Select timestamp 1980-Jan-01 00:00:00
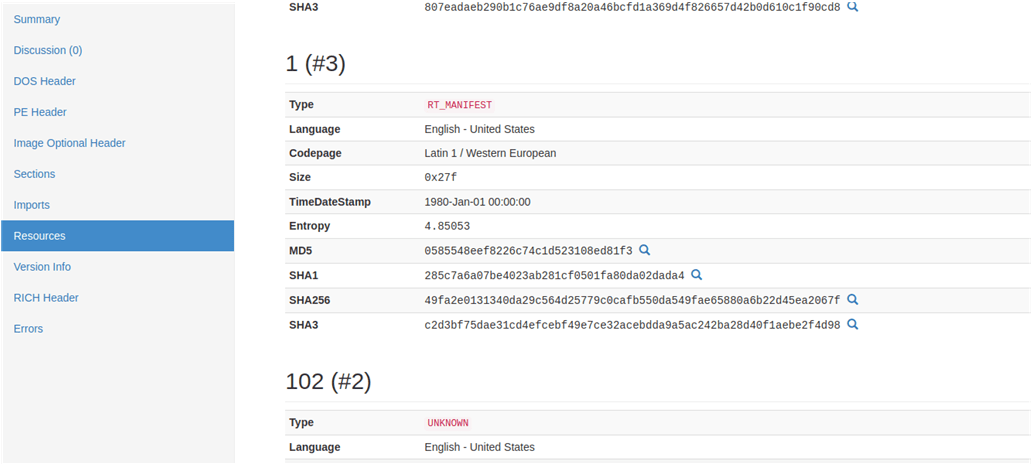The image size is (1035, 464). (x=477, y=202)
